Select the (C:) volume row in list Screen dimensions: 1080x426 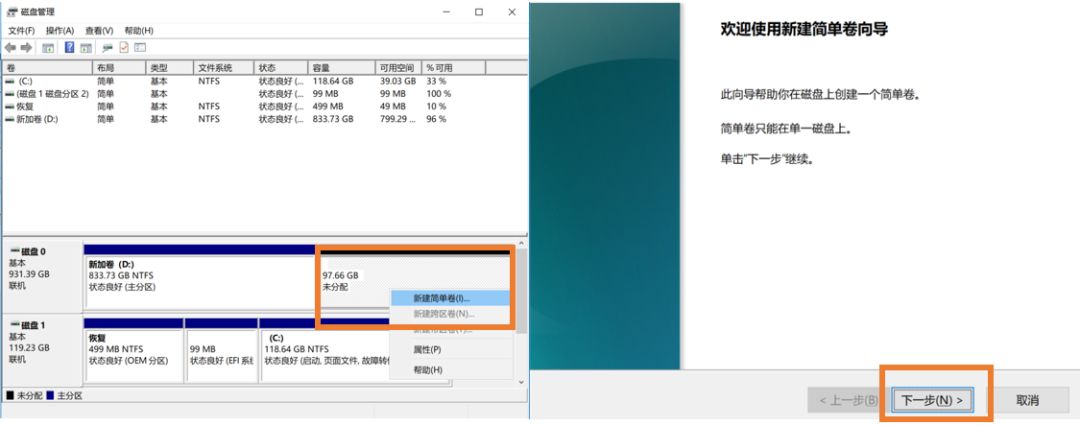[264, 81]
